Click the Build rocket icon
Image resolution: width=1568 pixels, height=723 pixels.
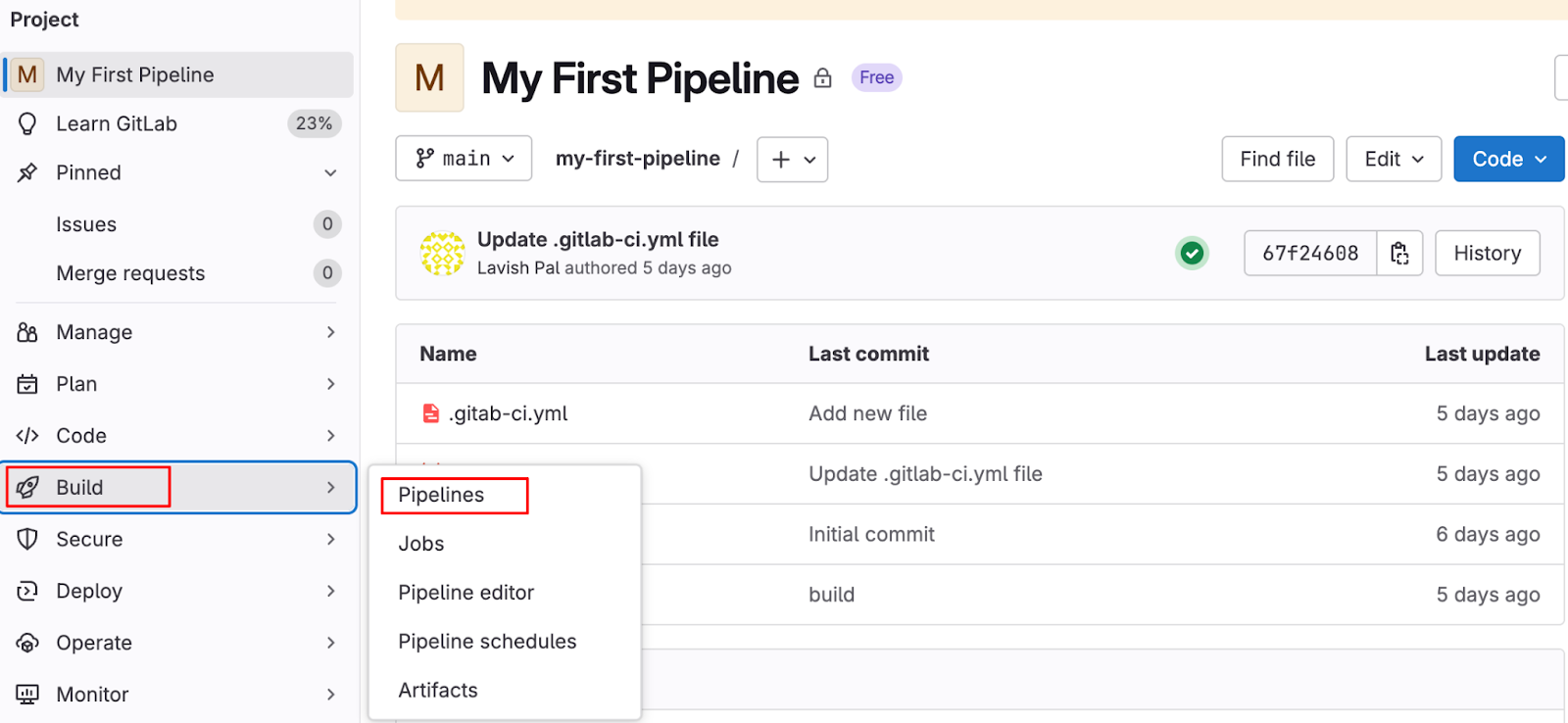point(27,487)
